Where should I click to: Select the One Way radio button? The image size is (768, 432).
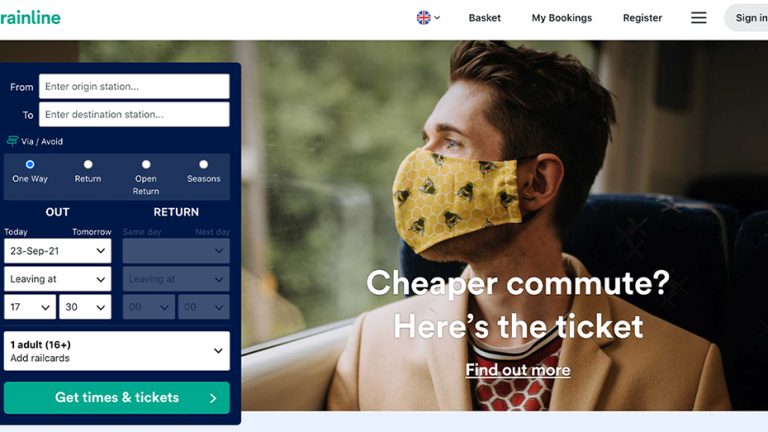click(30, 164)
